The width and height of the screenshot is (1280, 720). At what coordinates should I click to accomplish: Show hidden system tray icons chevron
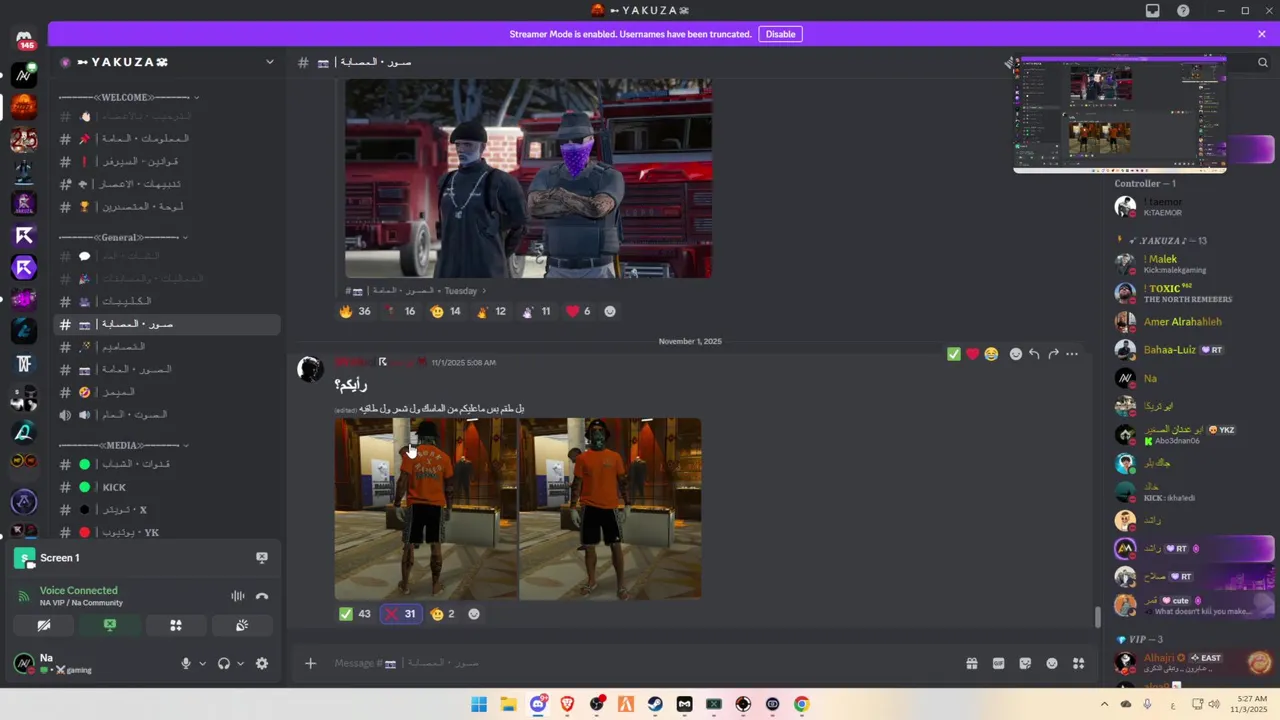[1104, 704]
